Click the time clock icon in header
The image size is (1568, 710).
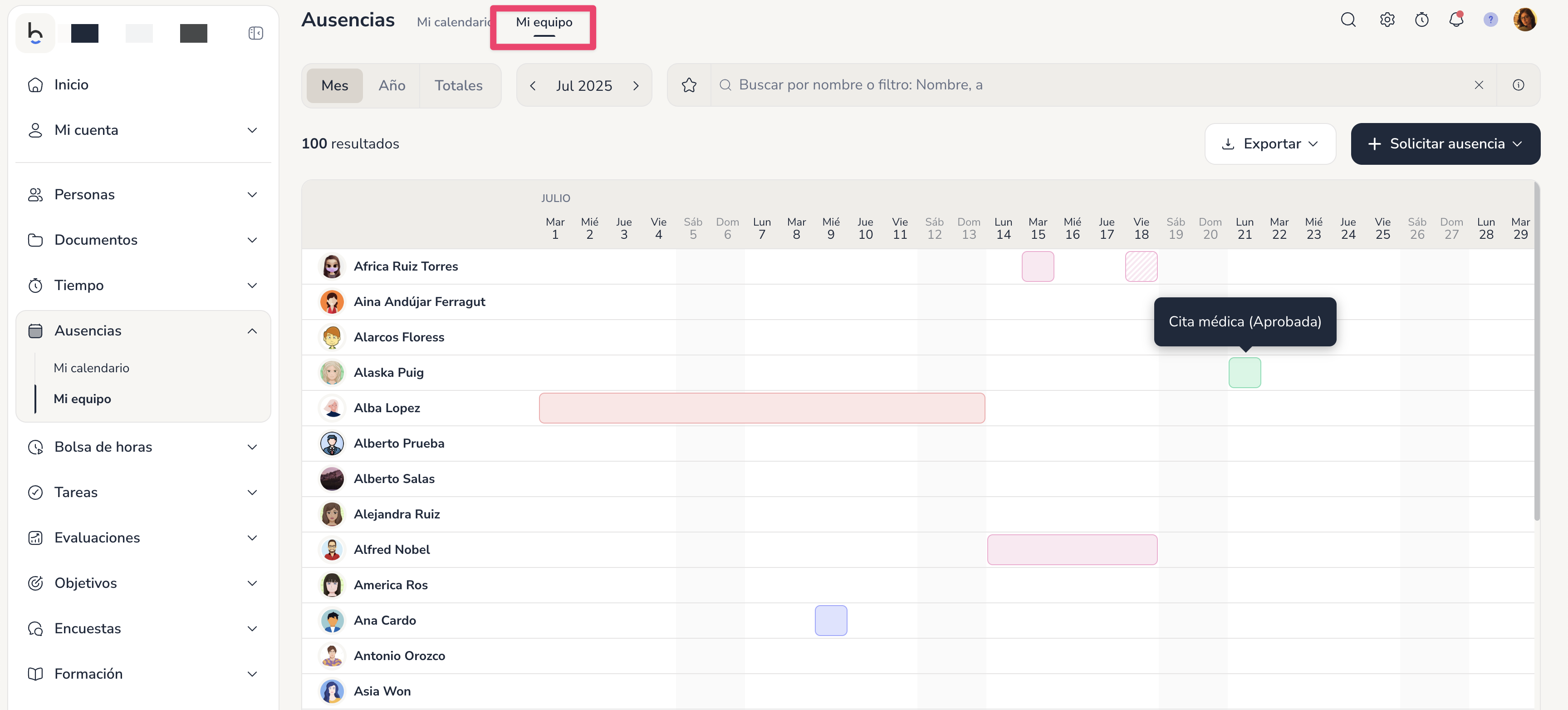(1421, 20)
